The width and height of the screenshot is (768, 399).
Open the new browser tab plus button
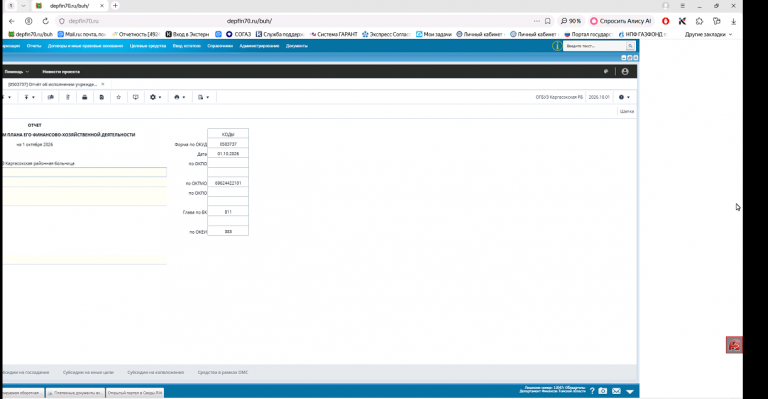pos(115,5)
